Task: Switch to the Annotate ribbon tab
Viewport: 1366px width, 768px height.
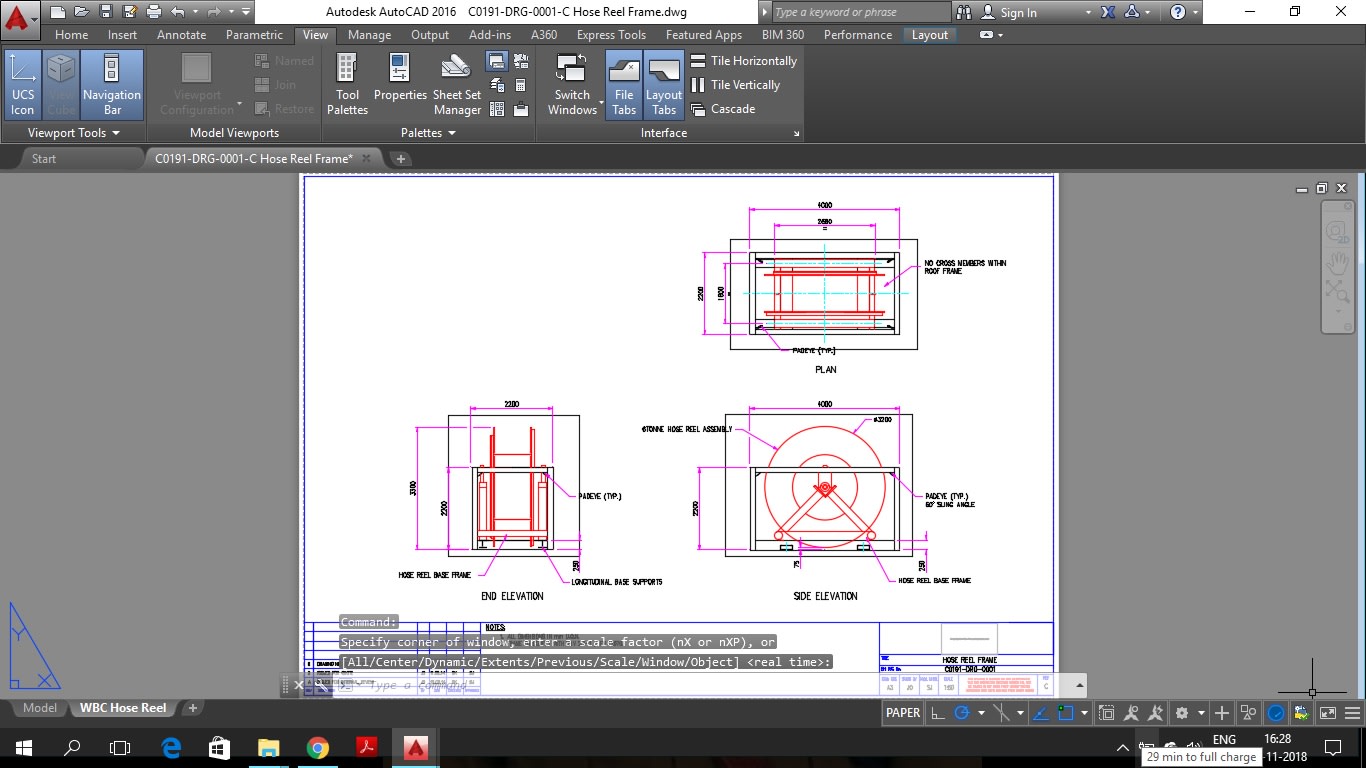Action: click(181, 34)
